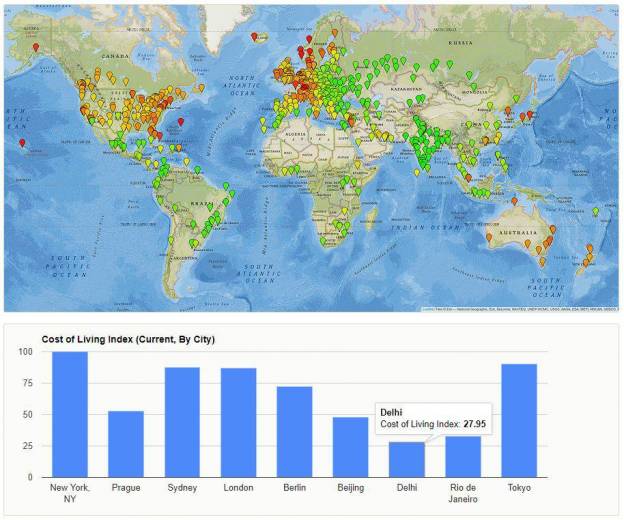The height and width of the screenshot is (520, 624).
Task: Click the red map pin in Alaska
Action: tap(36, 47)
